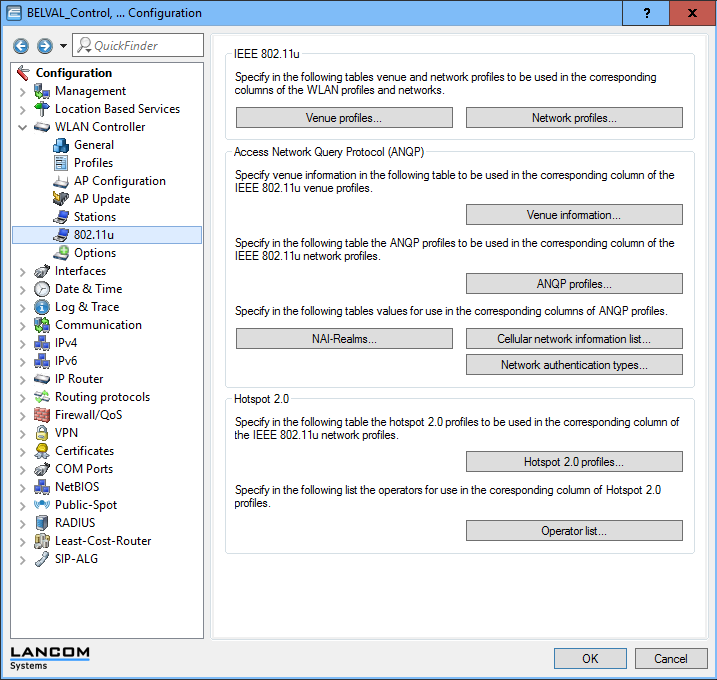Open Network authentication types table
The image size is (717, 680).
click(x=574, y=364)
